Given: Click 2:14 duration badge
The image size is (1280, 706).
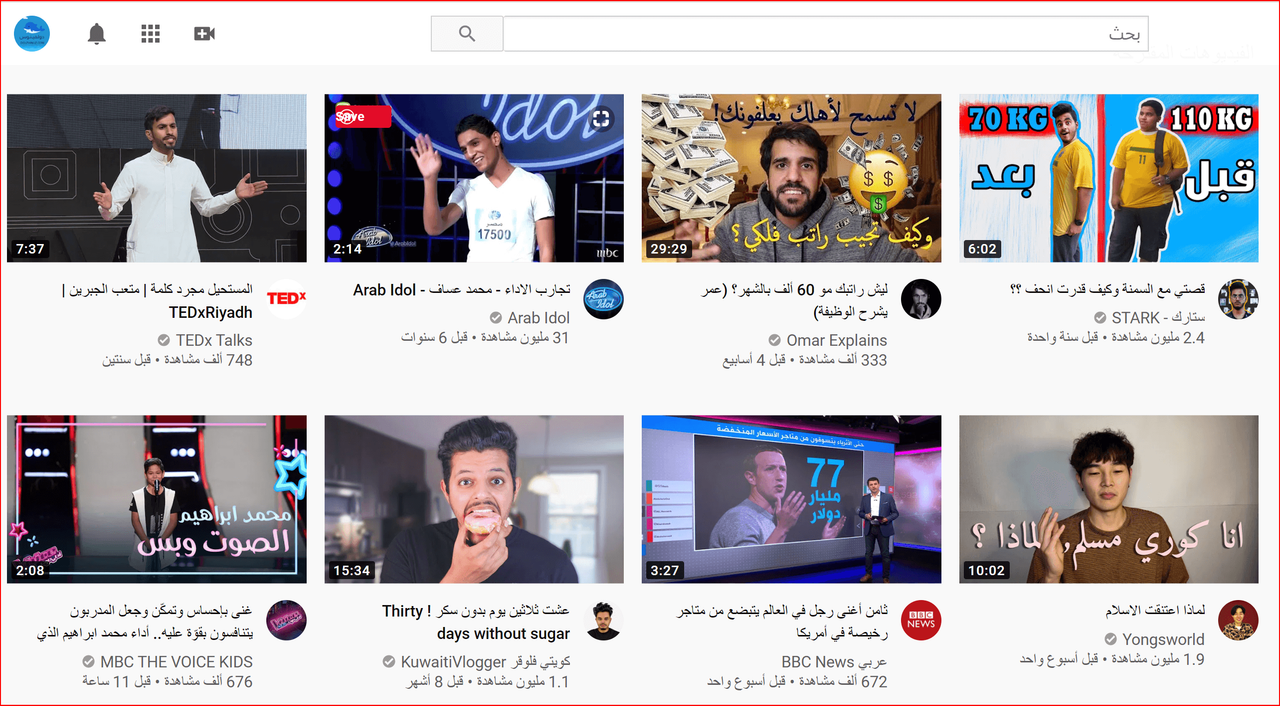Looking at the screenshot, I should pyautogui.click(x=347, y=249).
